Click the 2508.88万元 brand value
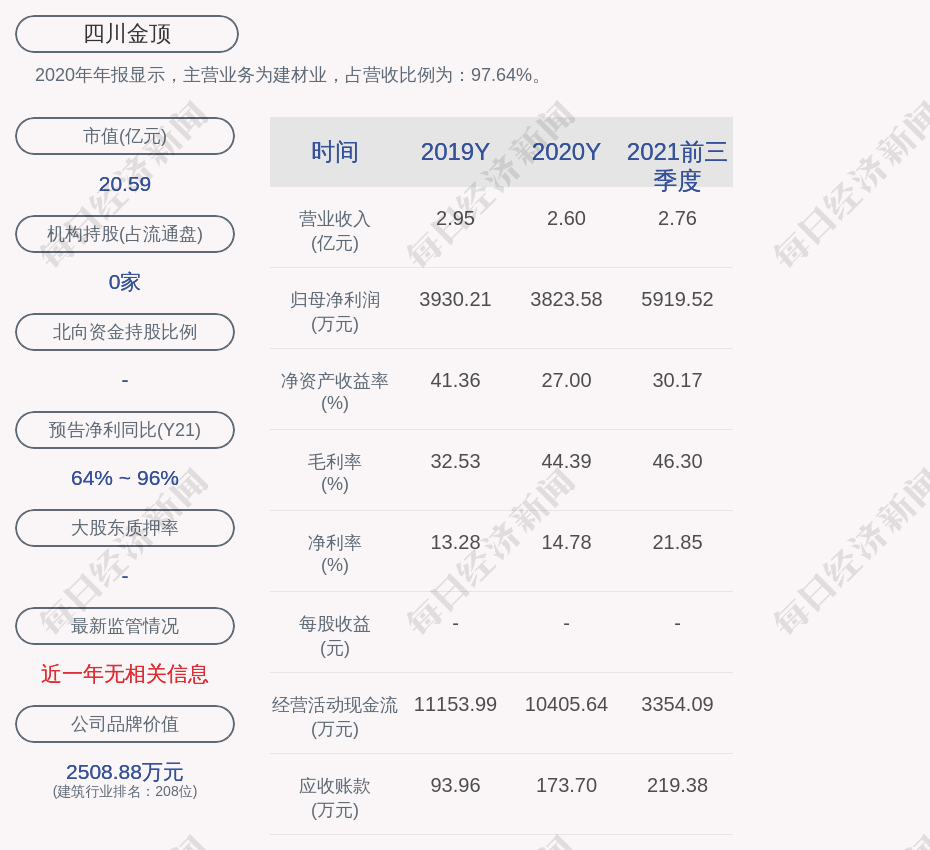The image size is (930, 850). (125, 772)
